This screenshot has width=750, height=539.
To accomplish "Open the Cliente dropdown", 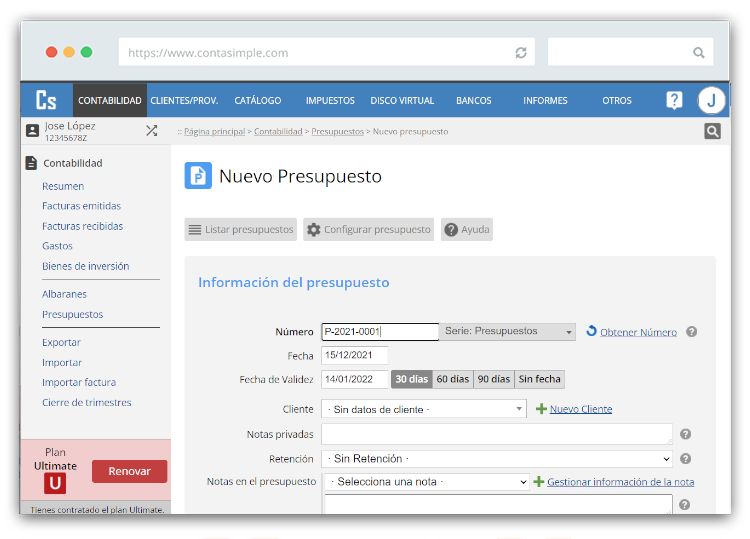I will 424,409.
